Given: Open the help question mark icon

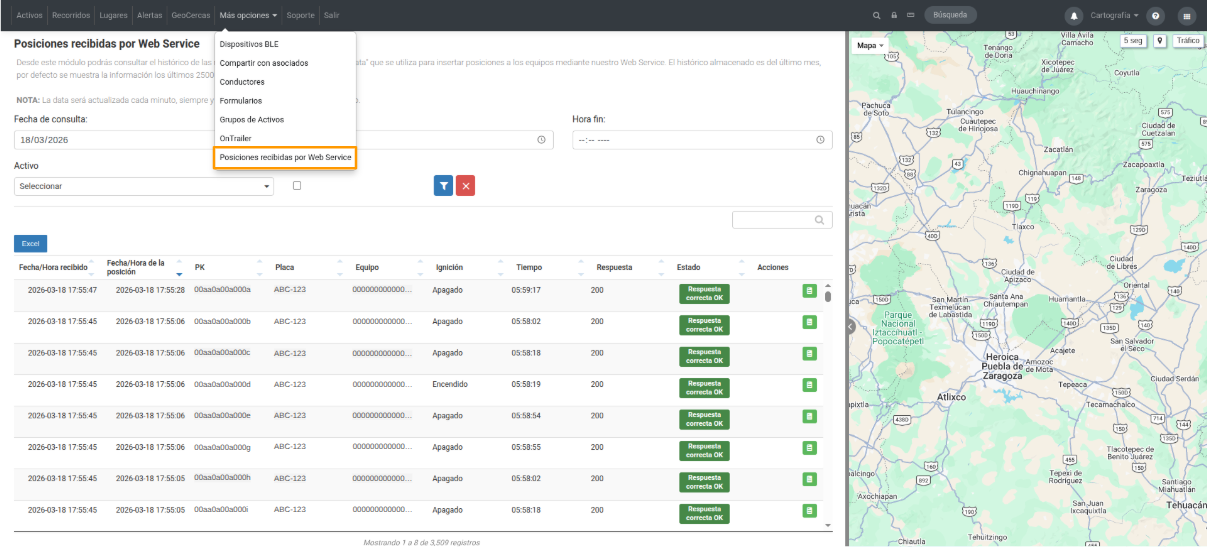Looking at the screenshot, I should pyautogui.click(x=1156, y=16).
